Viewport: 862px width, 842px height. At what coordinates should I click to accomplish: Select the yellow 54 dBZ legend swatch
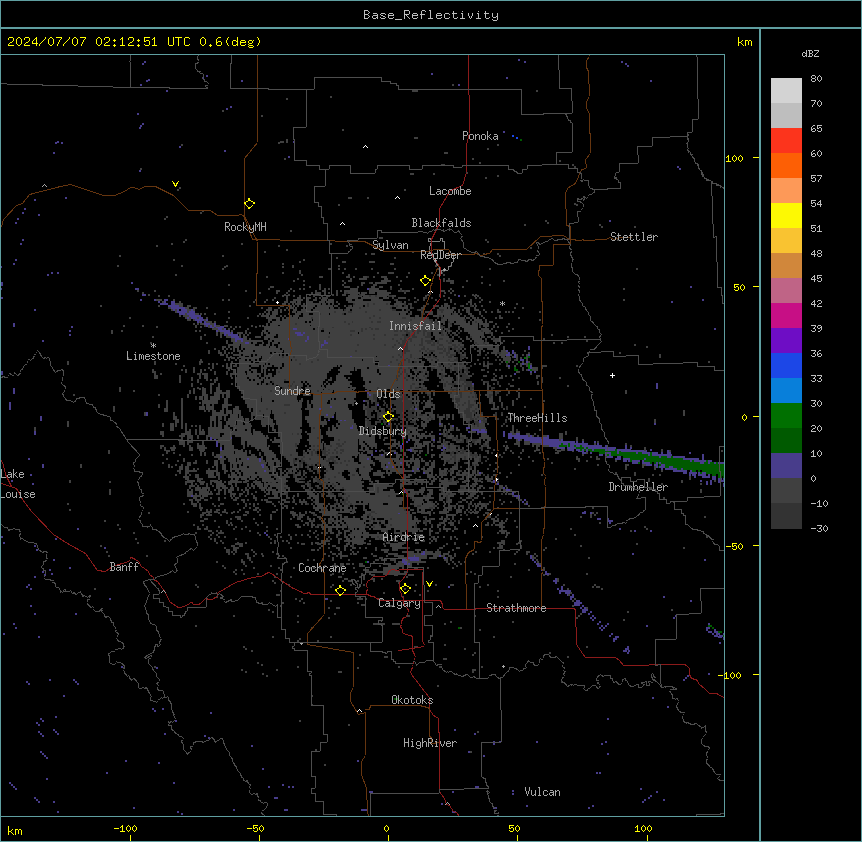[x=786, y=215]
